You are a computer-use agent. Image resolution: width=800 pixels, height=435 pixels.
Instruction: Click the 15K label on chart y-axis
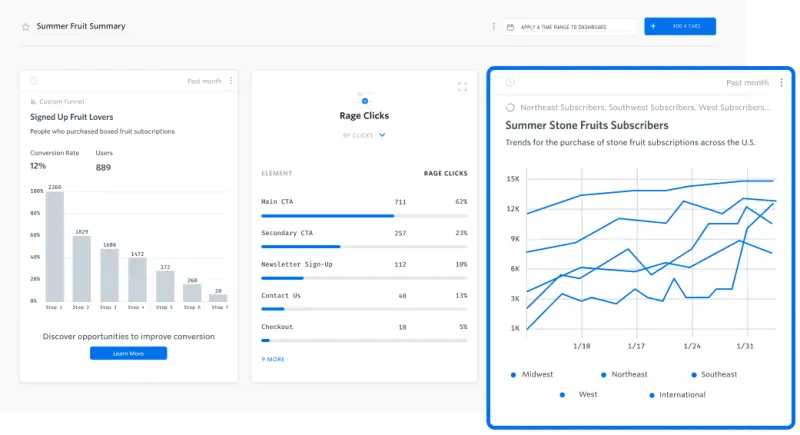coord(513,179)
